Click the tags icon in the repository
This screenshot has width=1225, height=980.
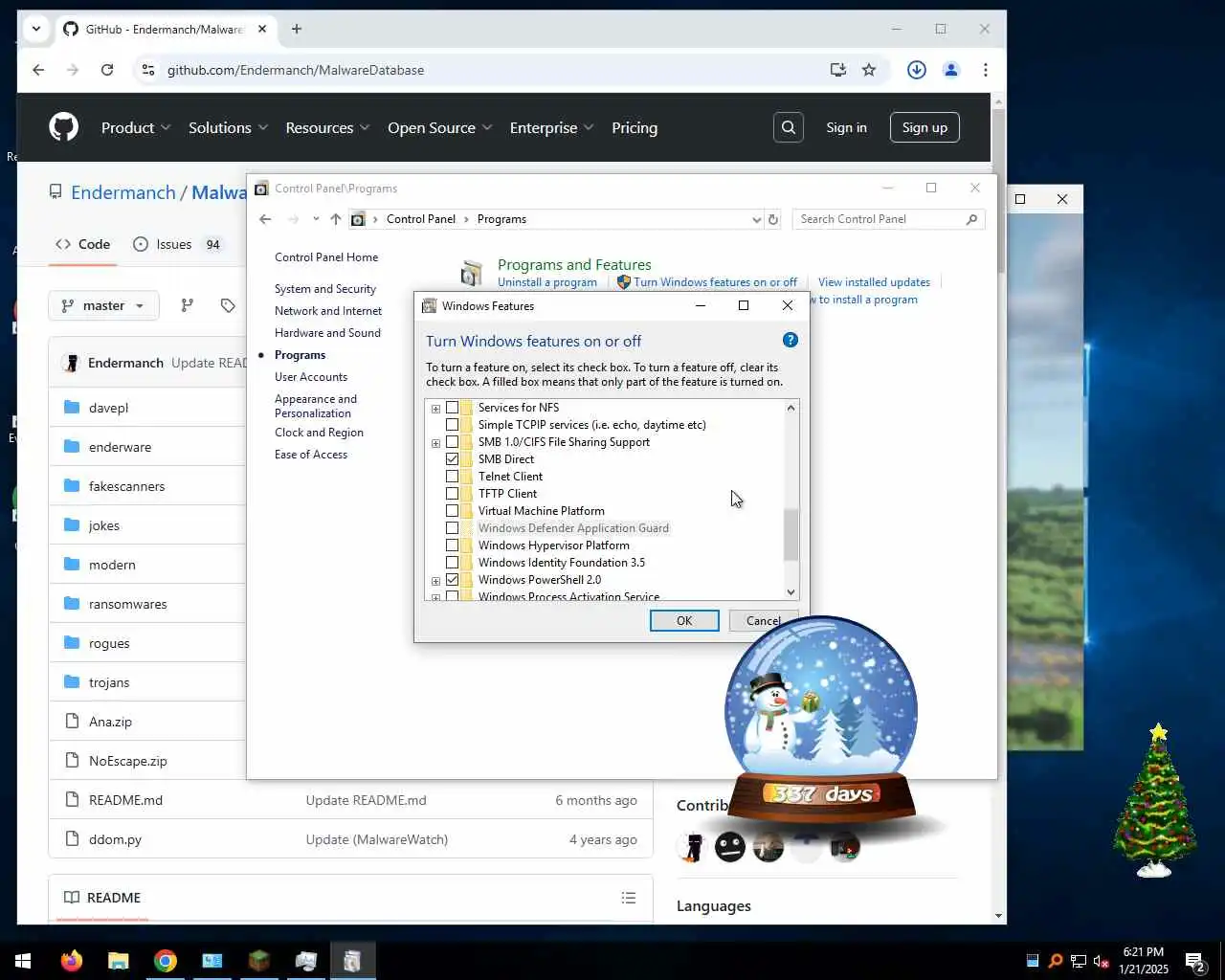tap(228, 305)
